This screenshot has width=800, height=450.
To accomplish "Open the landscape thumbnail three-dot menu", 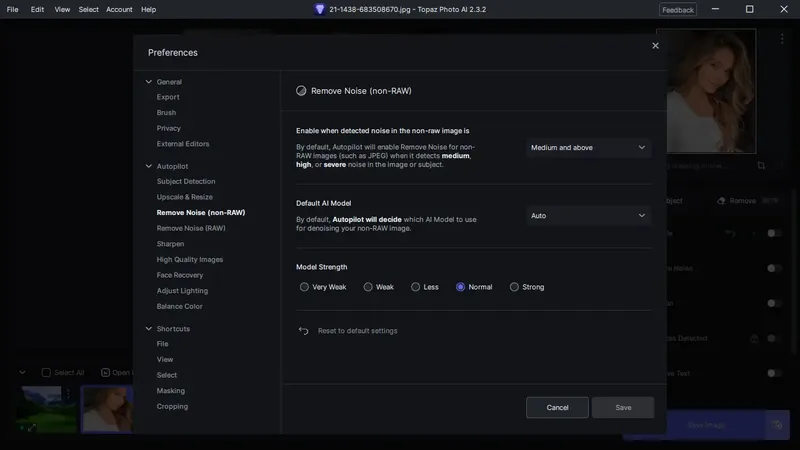I will point(68,394).
